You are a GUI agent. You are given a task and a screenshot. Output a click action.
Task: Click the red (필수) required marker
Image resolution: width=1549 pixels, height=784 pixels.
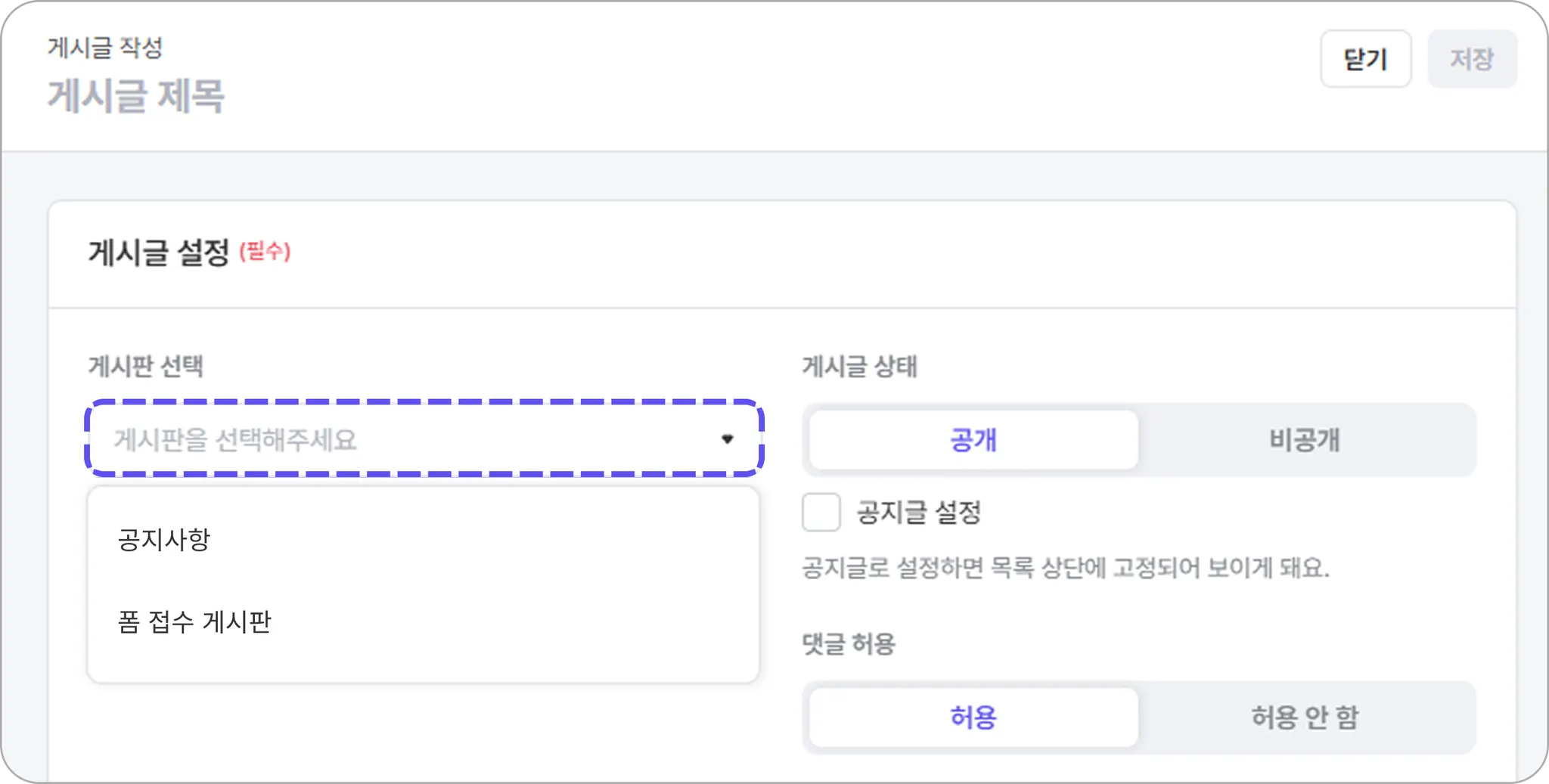pos(265,251)
